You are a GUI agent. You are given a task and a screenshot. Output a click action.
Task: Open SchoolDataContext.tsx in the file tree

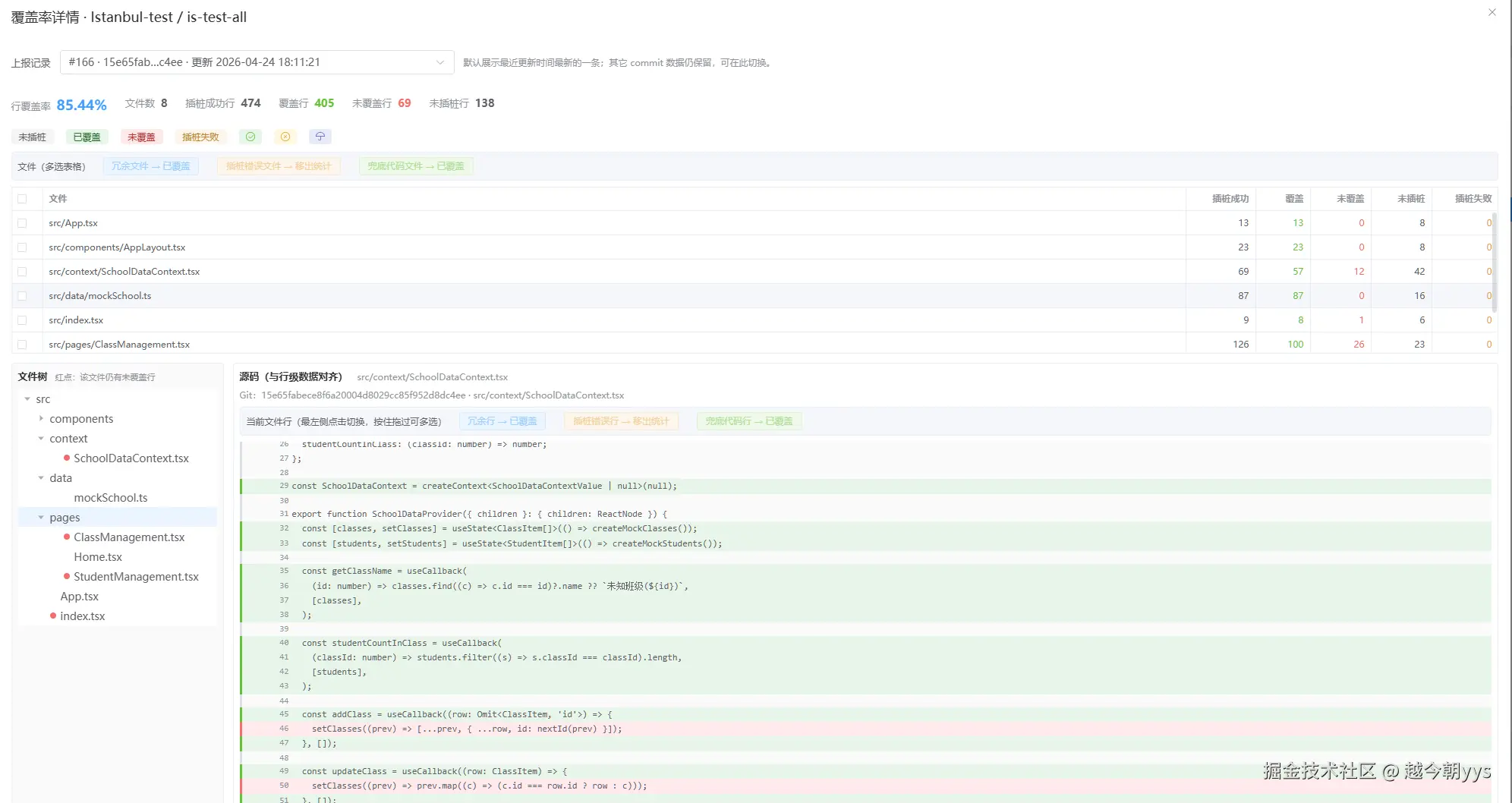pos(131,458)
